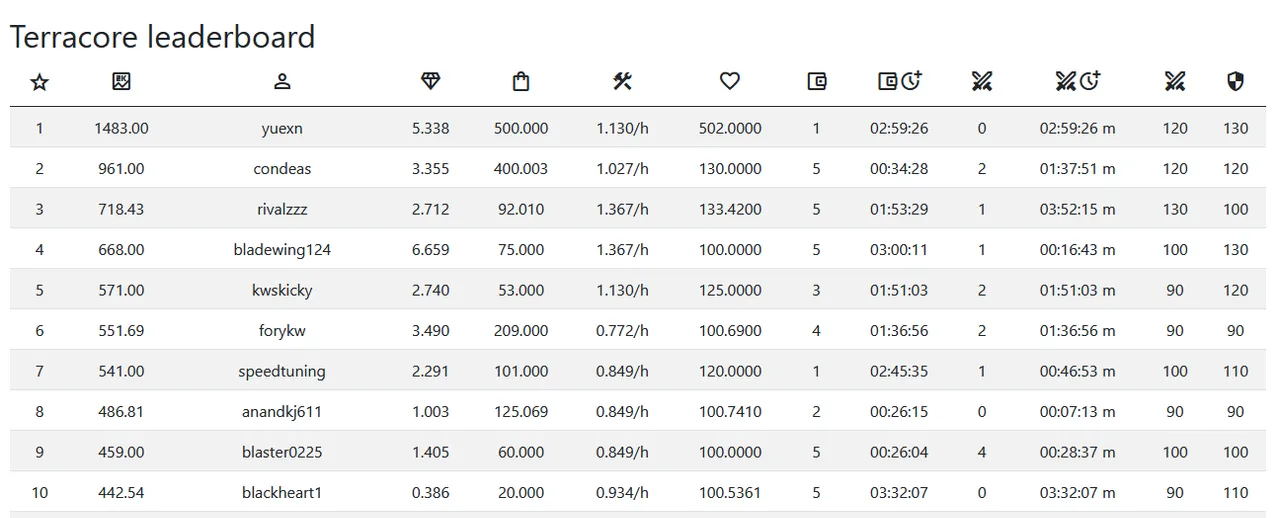The height and width of the screenshot is (518, 1280).
Task: Click bag value 125.069
Action: coord(521,412)
